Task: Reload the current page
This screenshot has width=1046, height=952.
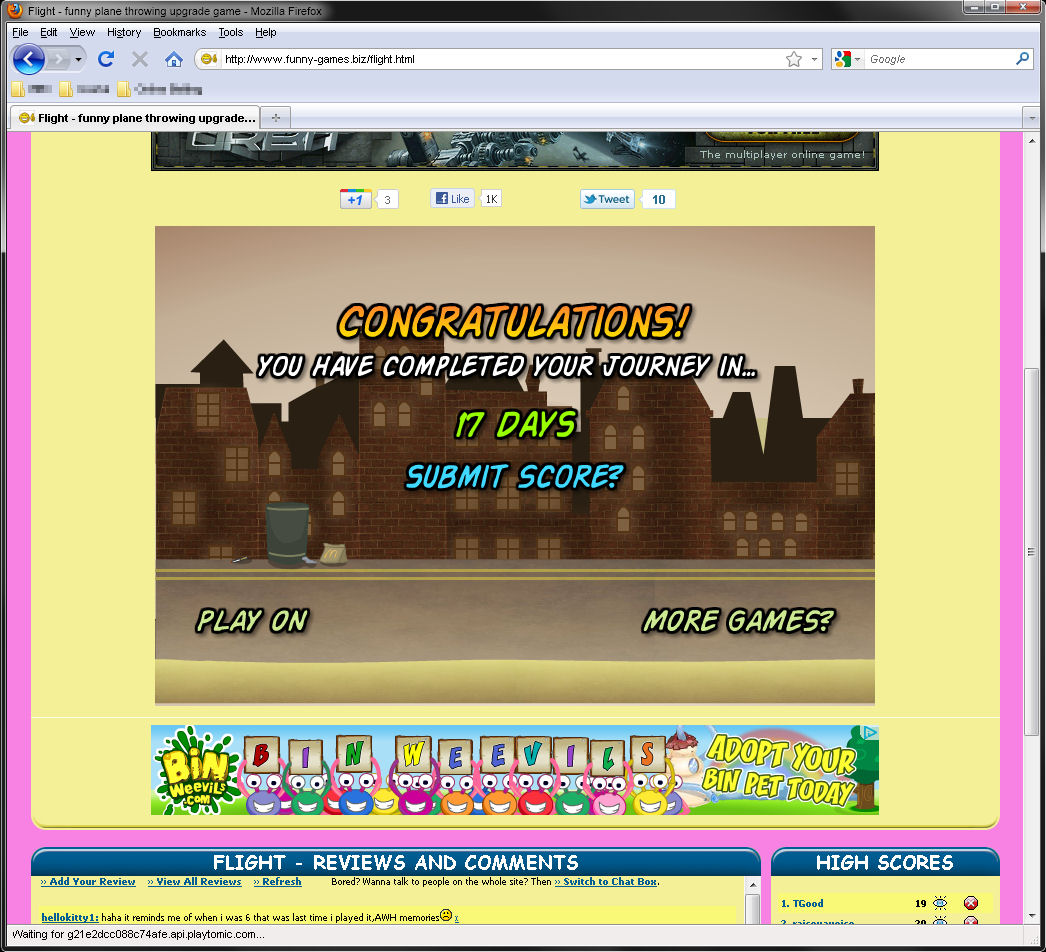Action: pos(106,59)
